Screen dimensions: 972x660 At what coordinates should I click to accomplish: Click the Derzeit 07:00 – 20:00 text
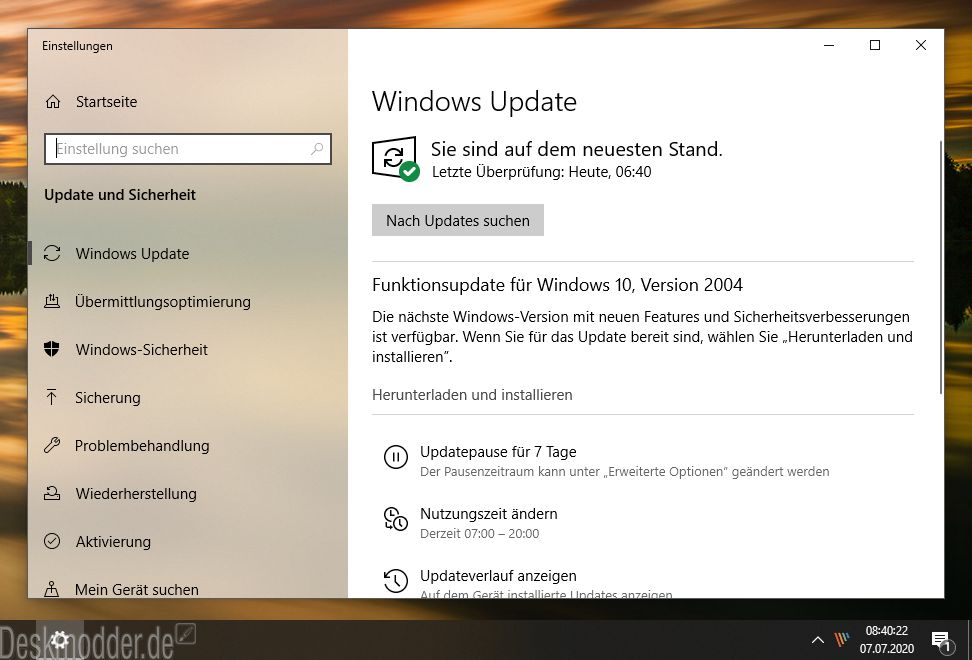[479, 533]
